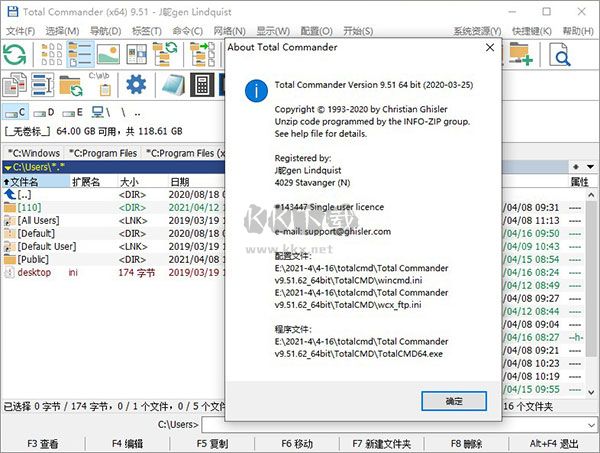Image resolution: width=600 pixels, height=453 pixels.
Task: Open the find files magnifier icon
Action: (x=560, y=55)
